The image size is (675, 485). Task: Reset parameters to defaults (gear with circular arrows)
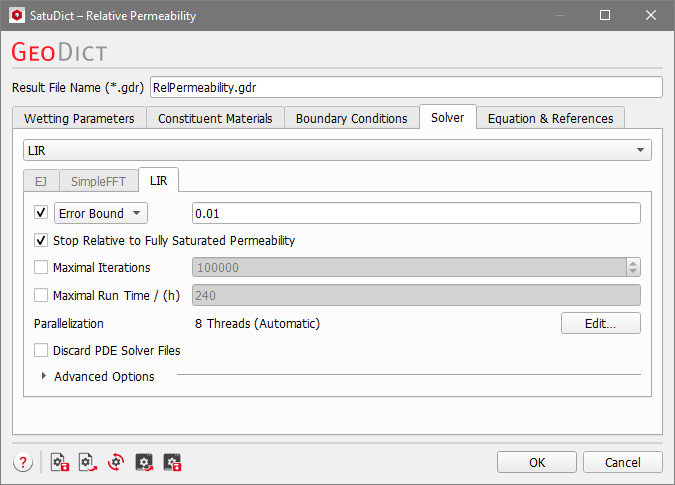(x=116, y=463)
